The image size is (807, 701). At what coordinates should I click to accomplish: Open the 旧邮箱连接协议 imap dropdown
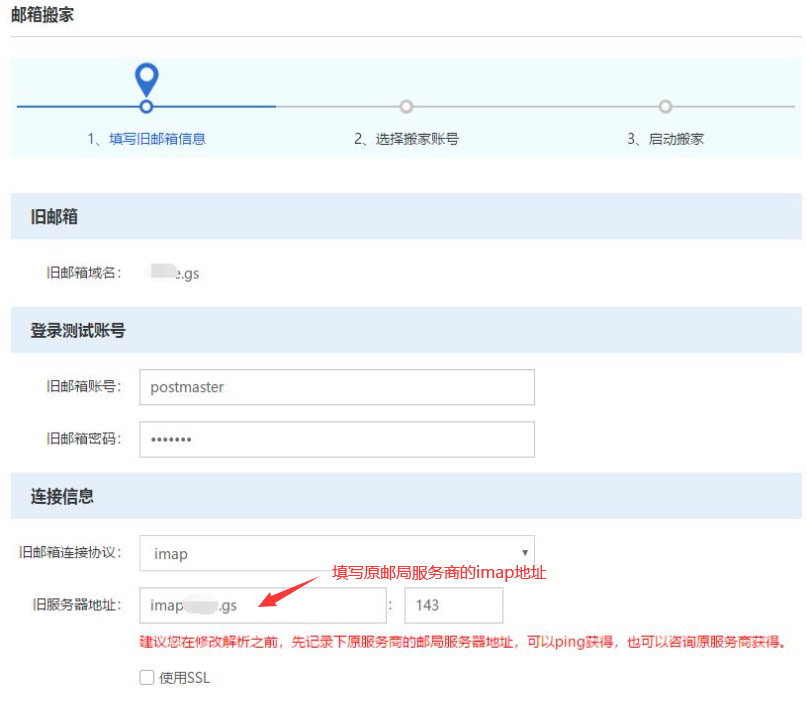point(336,553)
